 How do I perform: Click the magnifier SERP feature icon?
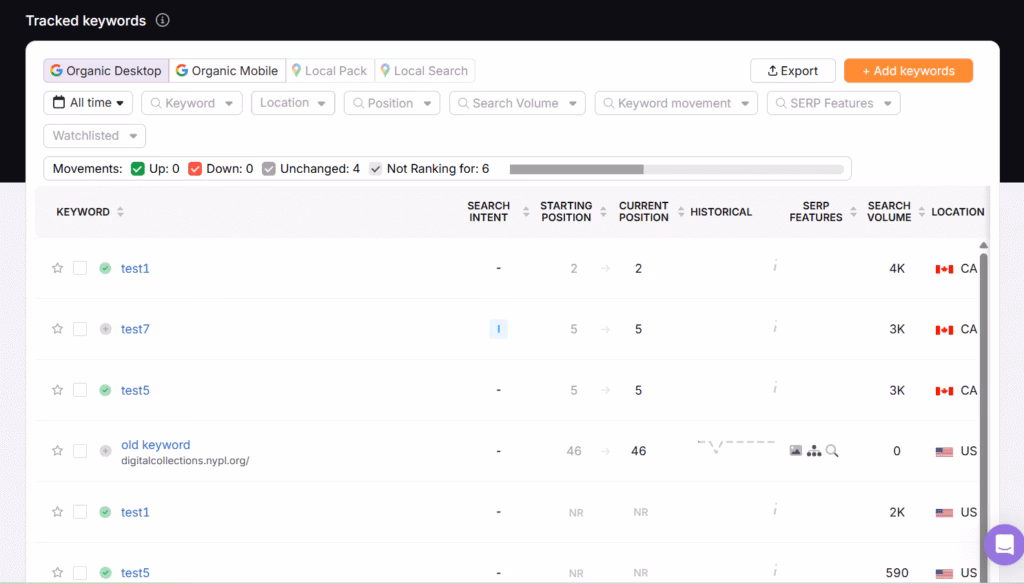tap(831, 450)
